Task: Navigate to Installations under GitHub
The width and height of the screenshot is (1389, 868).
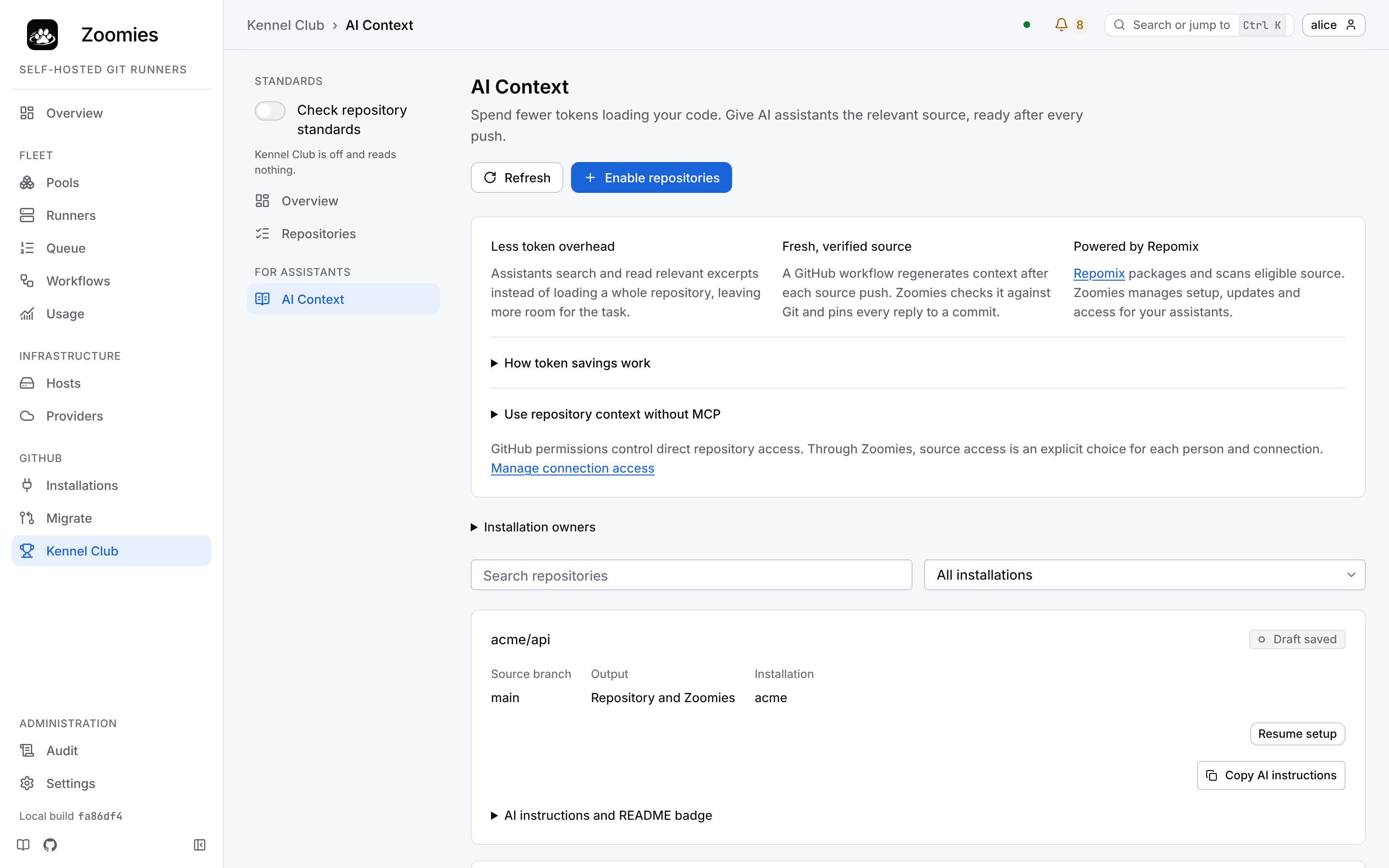Action: tap(111, 485)
